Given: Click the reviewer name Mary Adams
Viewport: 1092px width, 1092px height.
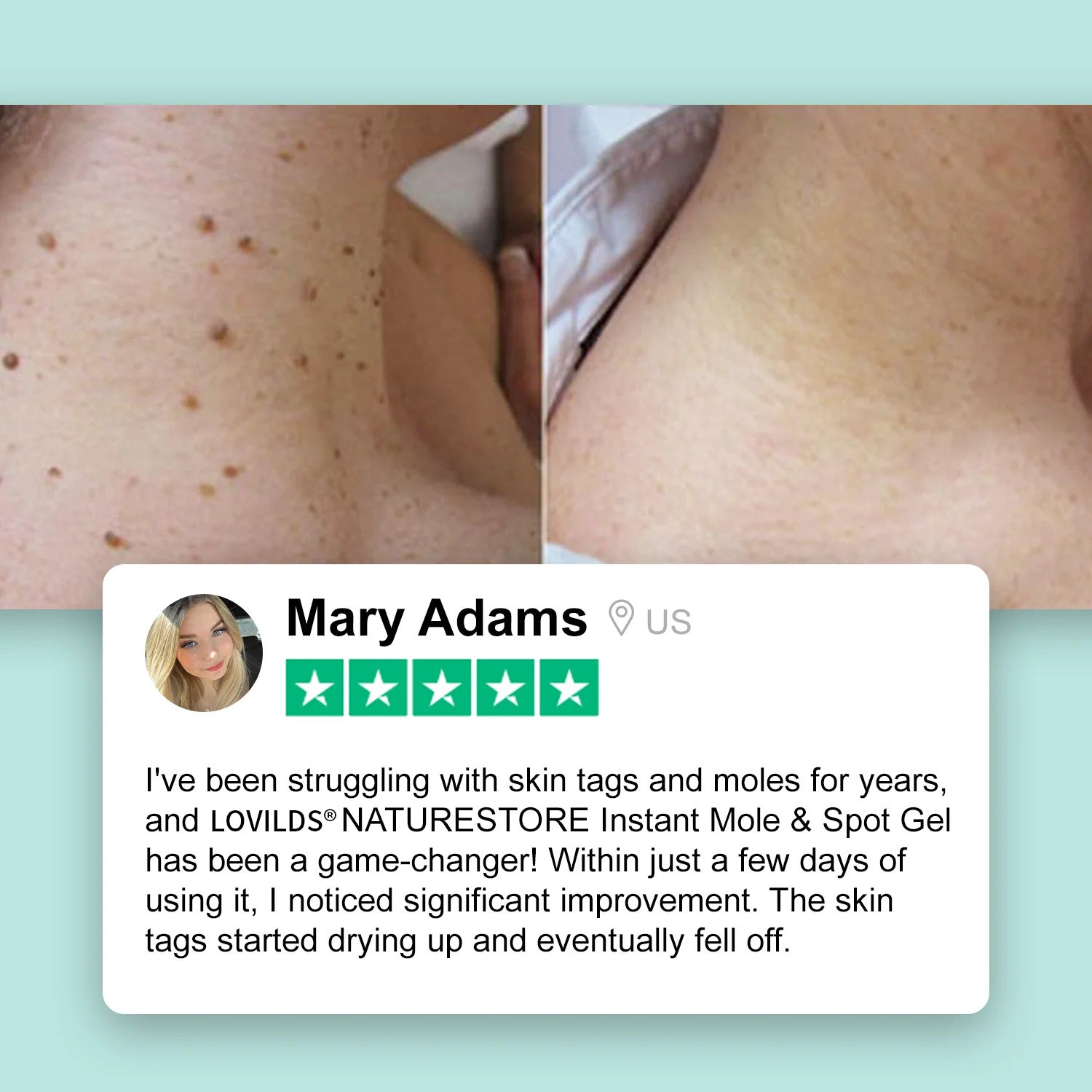Looking at the screenshot, I should (x=437, y=619).
